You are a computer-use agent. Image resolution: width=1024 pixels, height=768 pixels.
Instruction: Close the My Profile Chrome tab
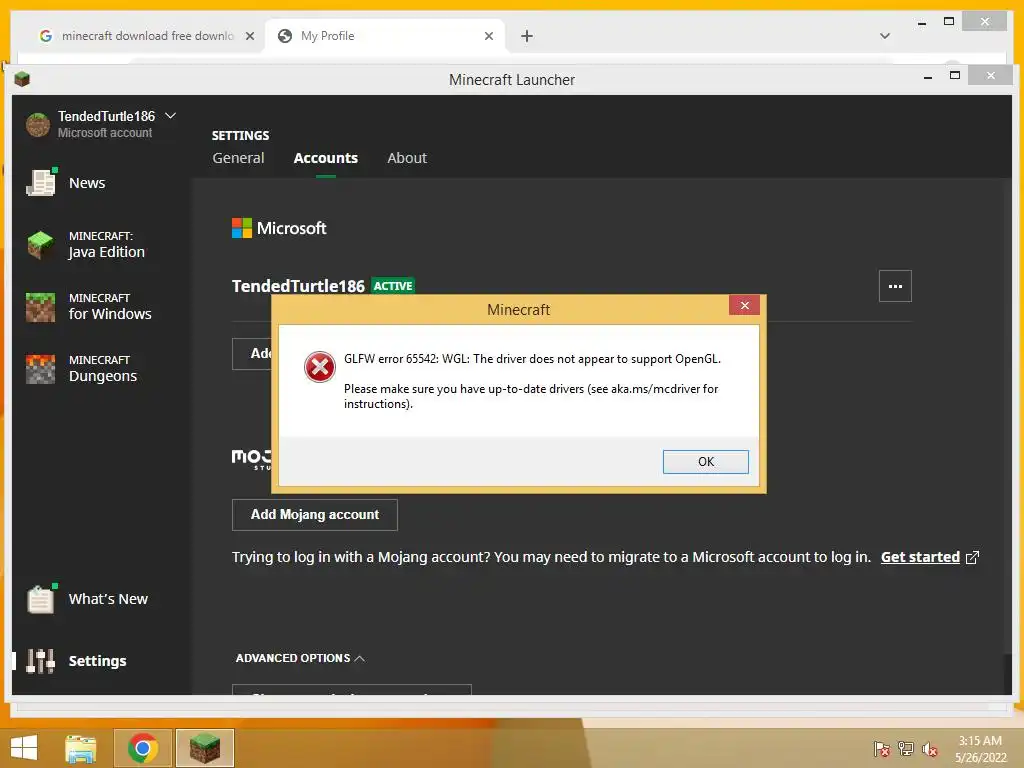pyautogui.click(x=488, y=36)
